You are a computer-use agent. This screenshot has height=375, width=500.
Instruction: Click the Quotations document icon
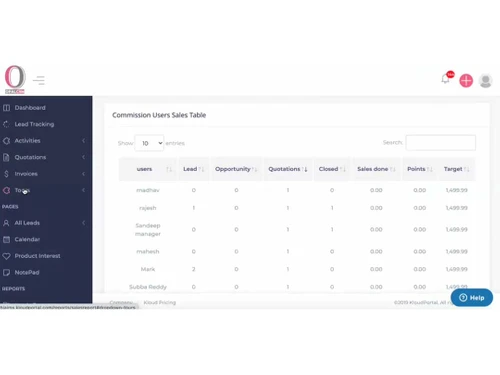coord(6,157)
